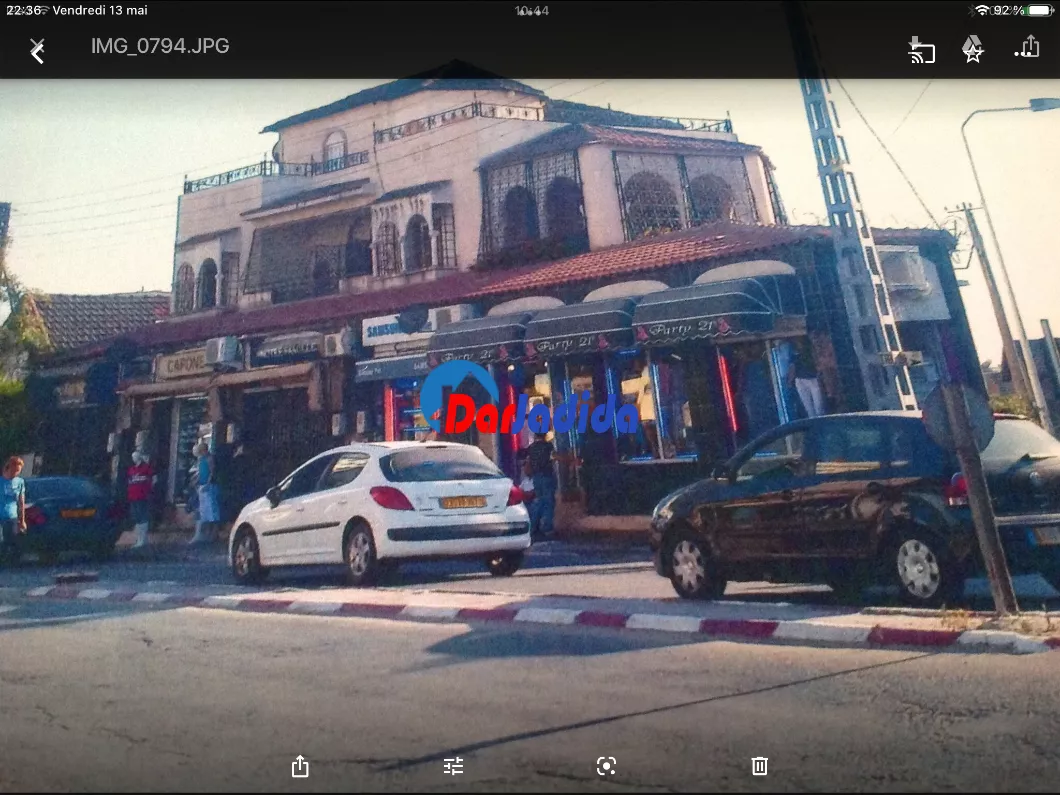Delete photo with trash icon
The image size is (1060, 795).
click(759, 766)
